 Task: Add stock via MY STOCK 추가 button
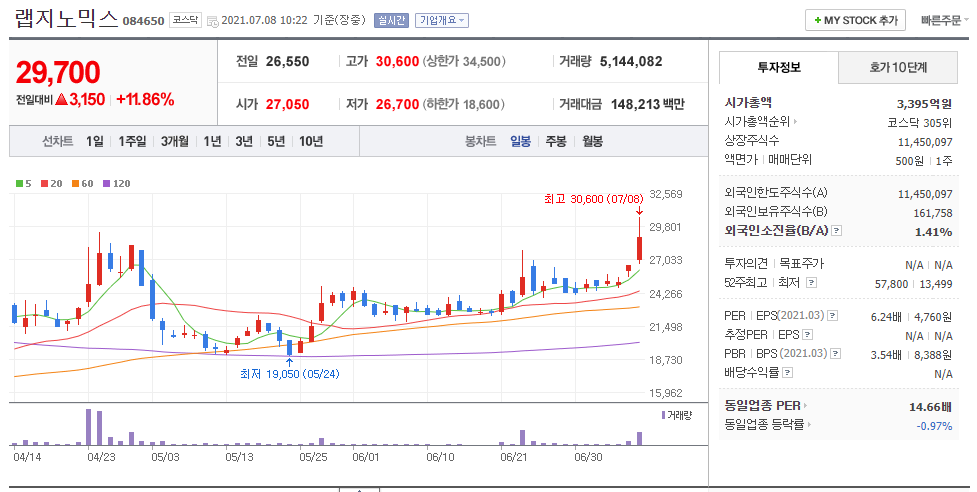tap(855, 21)
